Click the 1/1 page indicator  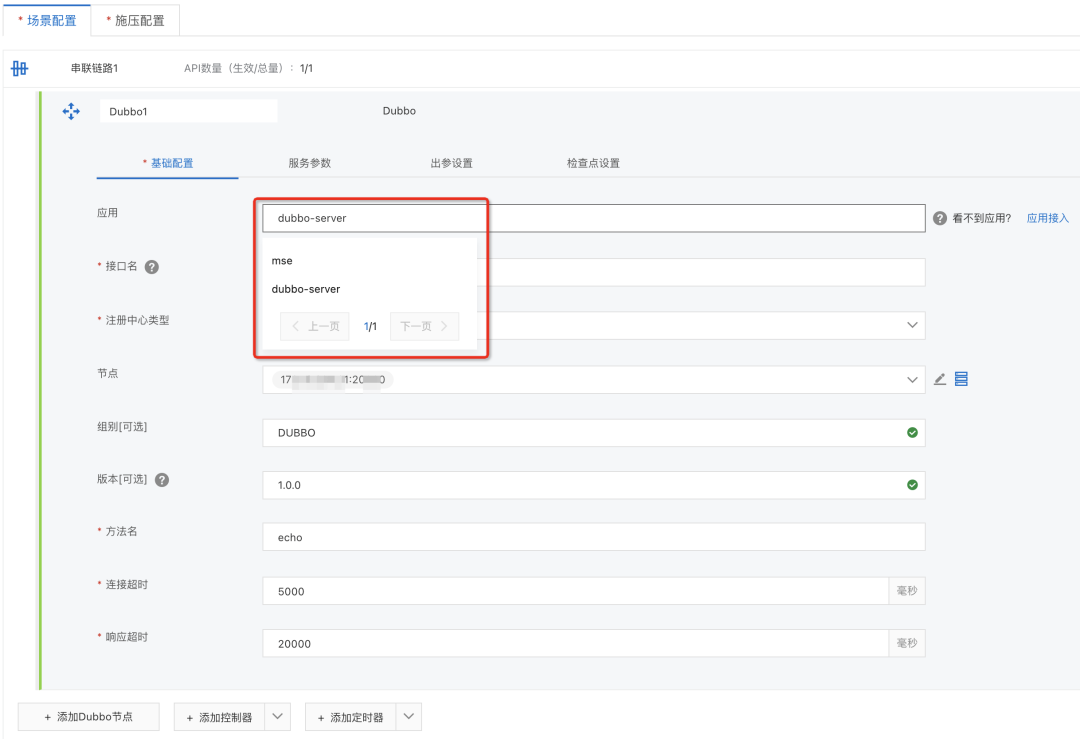[370, 326]
